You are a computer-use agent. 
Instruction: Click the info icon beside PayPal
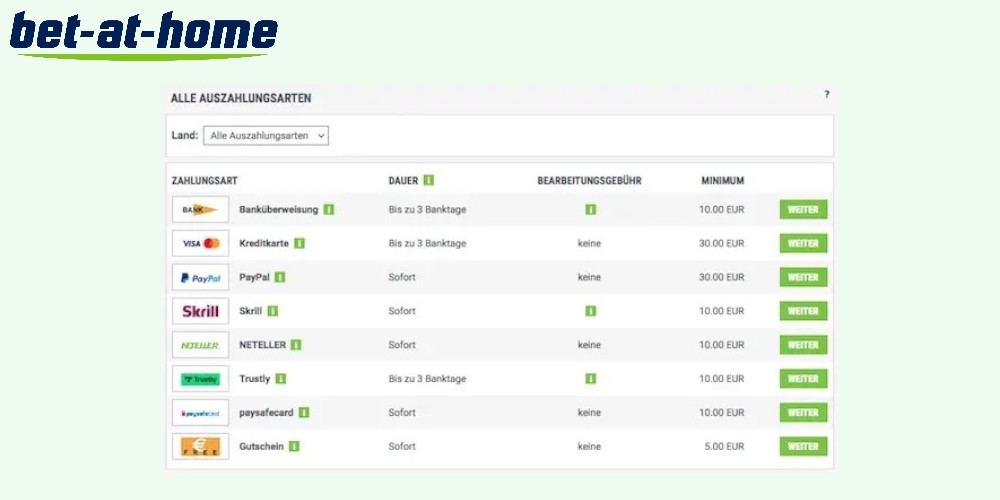[x=279, y=277]
